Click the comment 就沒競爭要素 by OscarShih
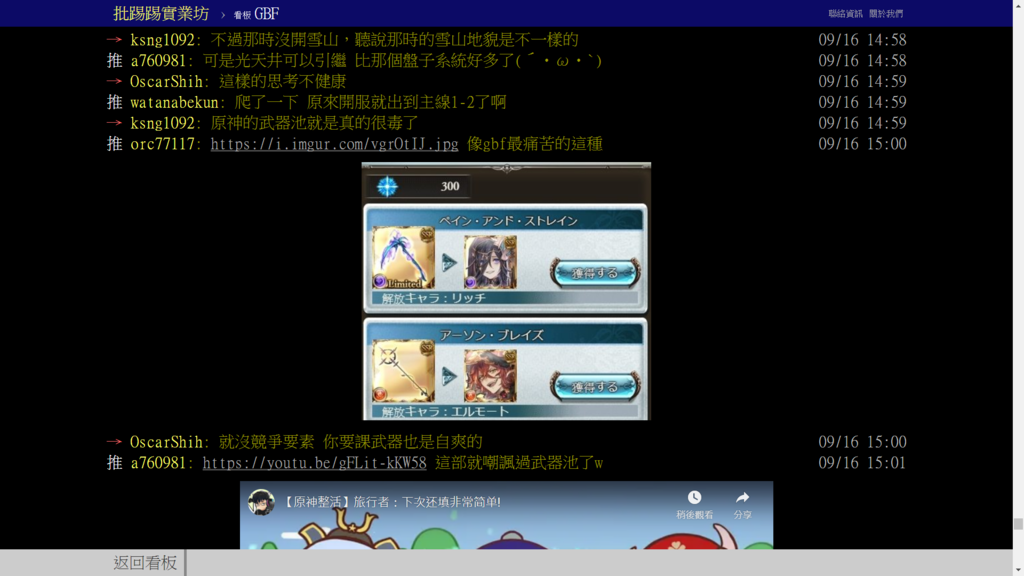The image size is (1024, 576). pyautogui.click(x=350, y=441)
